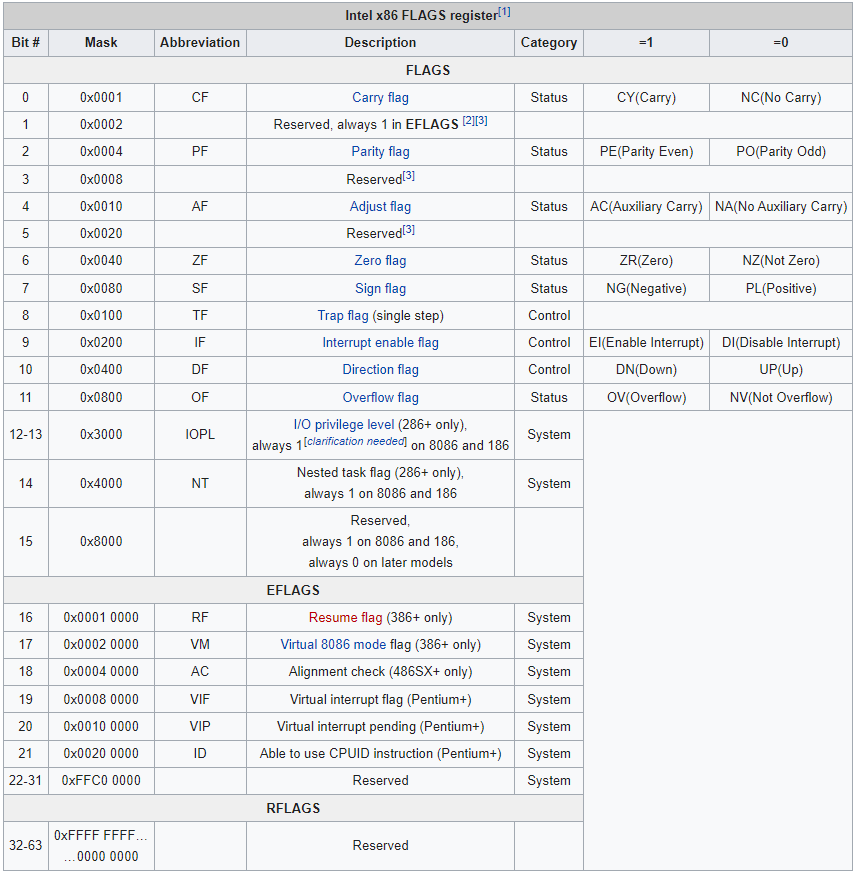Click citation [3] in the bit 3 Reserved row
The height and width of the screenshot is (874, 857).
coord(408,176)
